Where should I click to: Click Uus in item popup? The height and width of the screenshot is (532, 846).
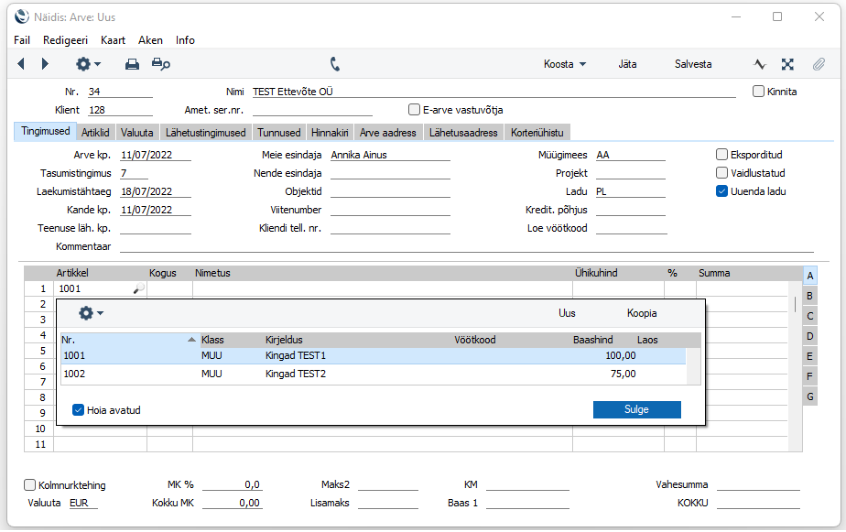(x=567, y=313)
